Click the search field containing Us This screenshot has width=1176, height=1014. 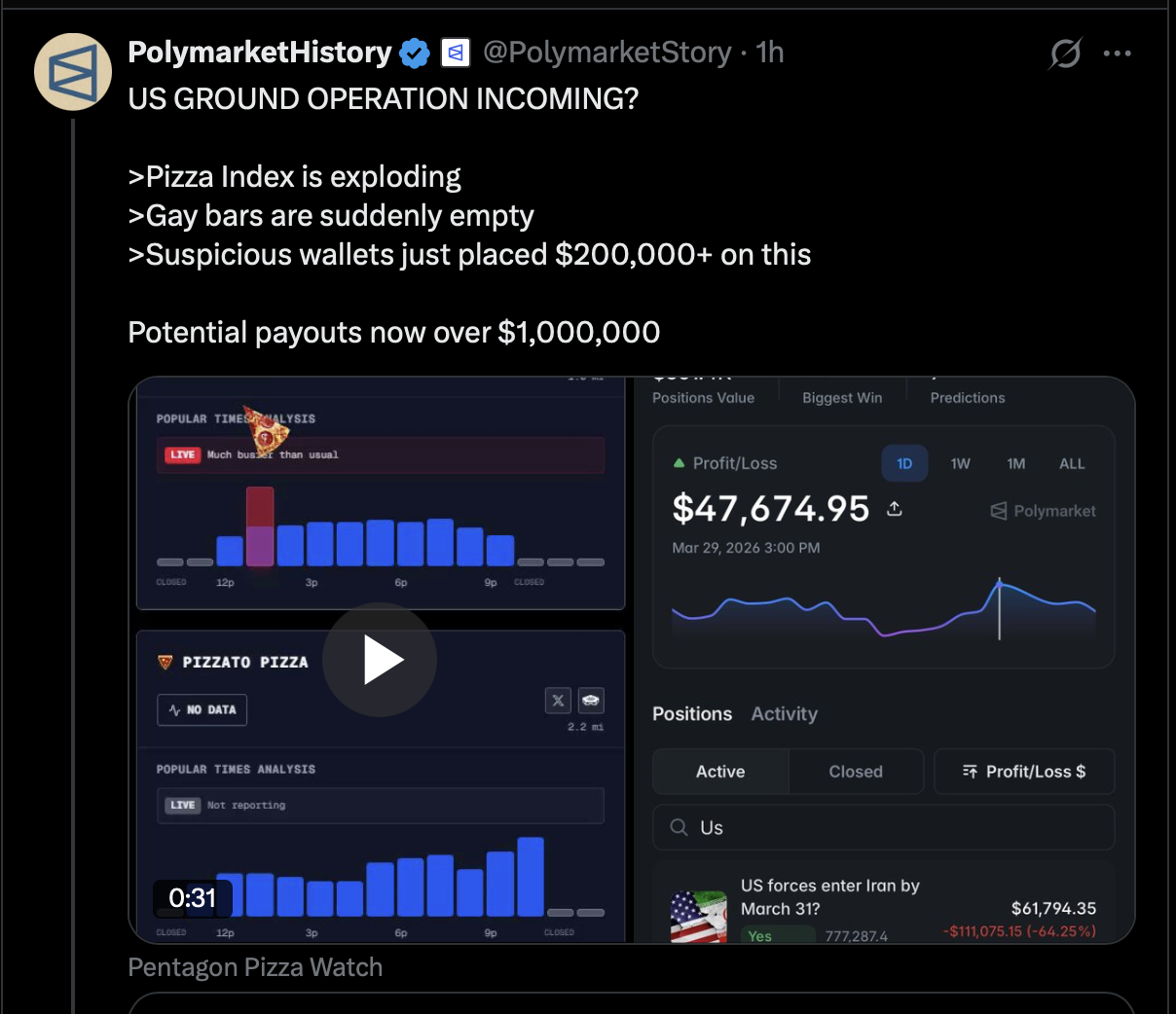point(883,828)
